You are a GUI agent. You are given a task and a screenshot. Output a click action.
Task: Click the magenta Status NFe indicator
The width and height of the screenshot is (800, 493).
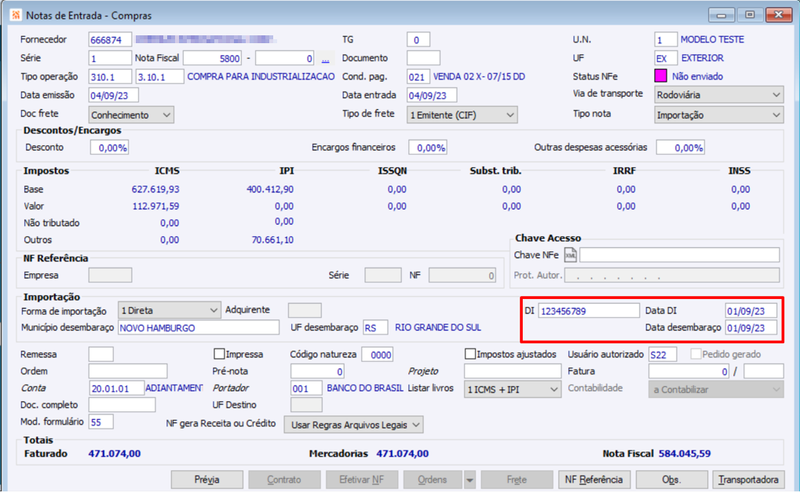[660, 76]
